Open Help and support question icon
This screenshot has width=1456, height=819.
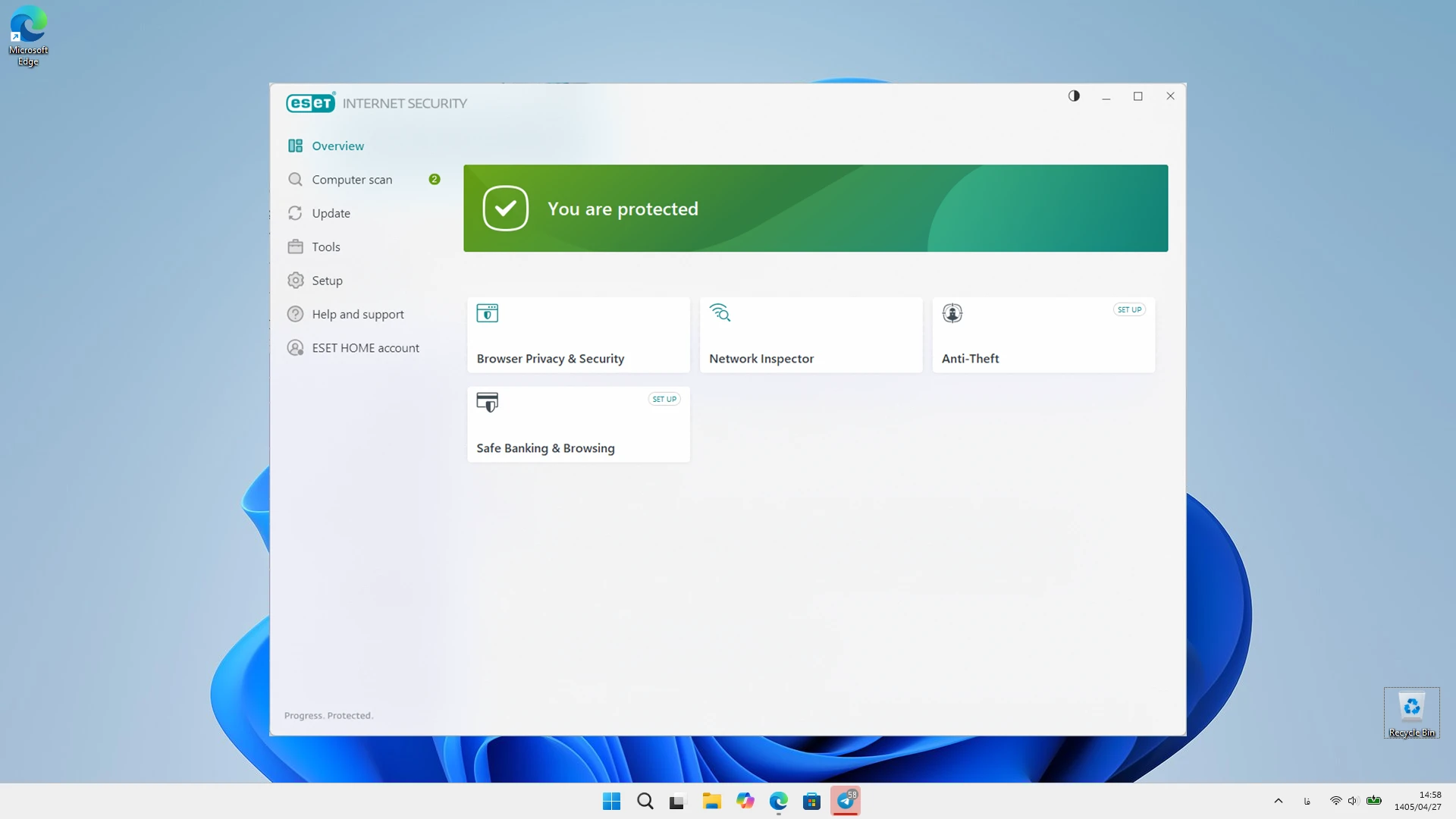coord(295,314)
